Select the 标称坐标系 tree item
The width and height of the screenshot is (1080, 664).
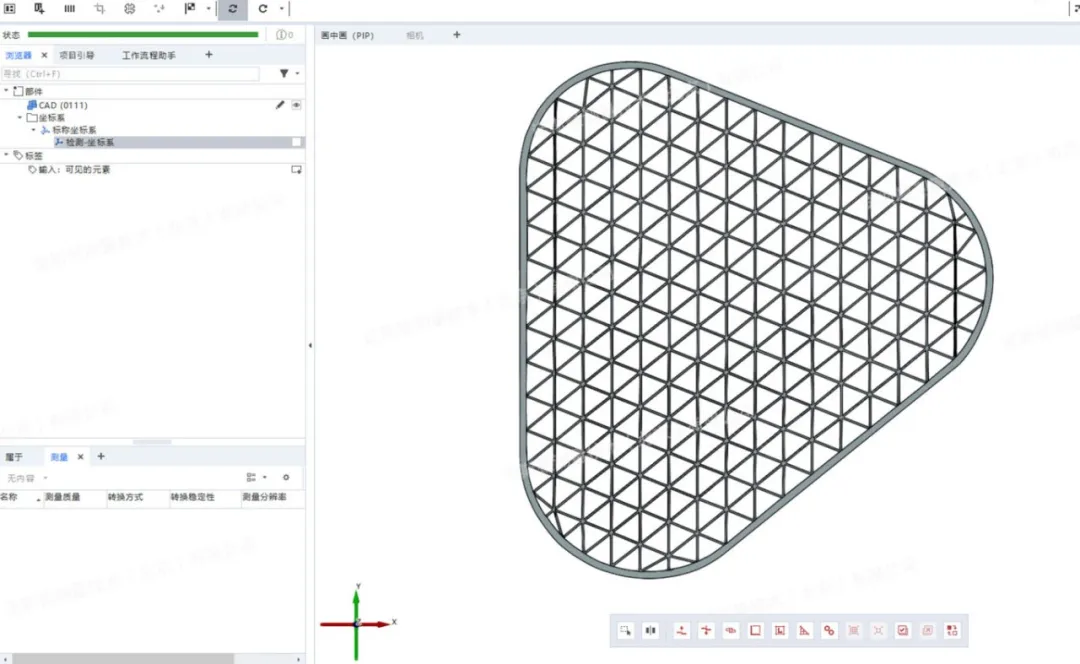pos(74,130)
